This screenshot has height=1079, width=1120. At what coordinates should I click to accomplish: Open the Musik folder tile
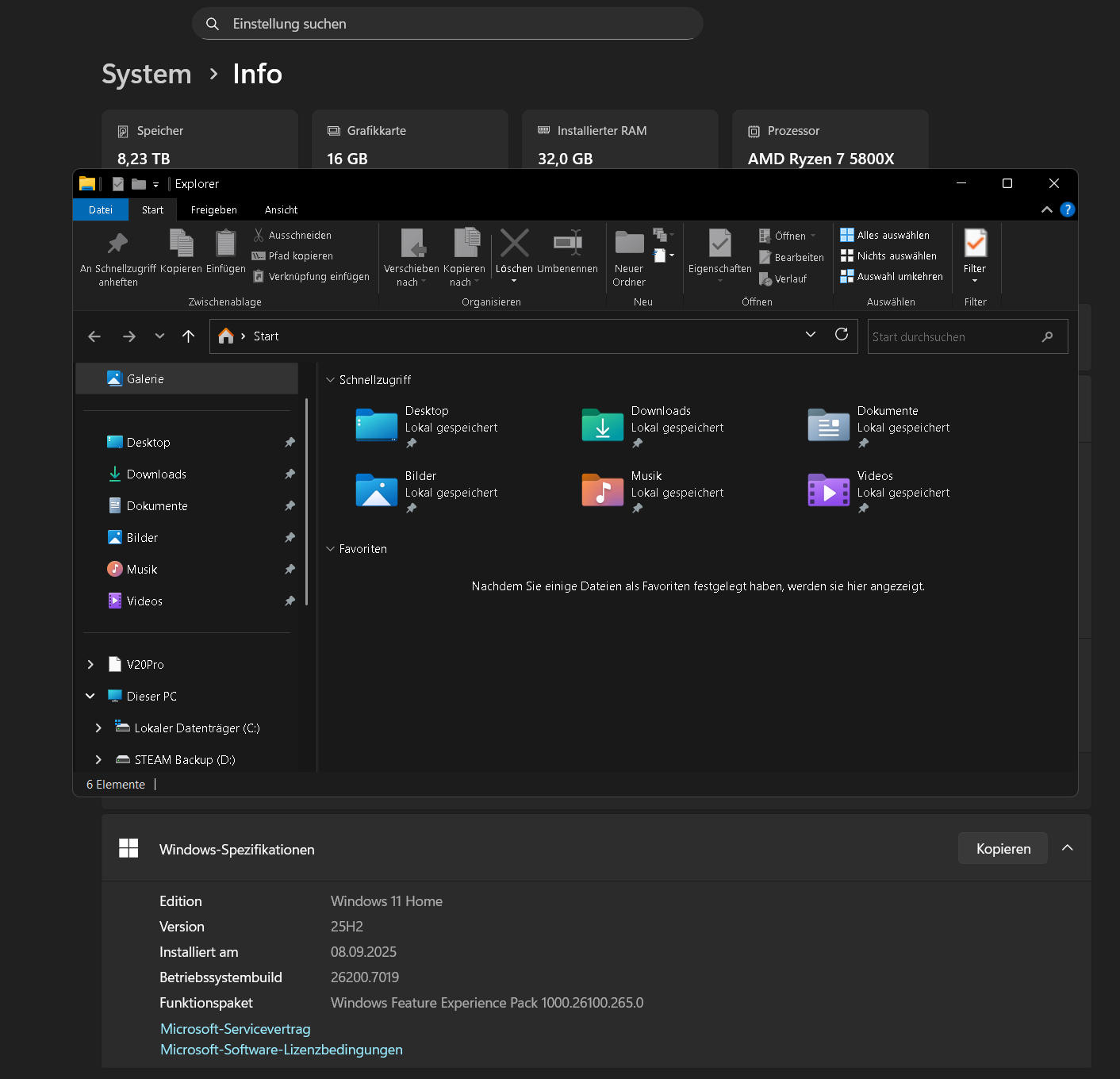click(653, 491)
